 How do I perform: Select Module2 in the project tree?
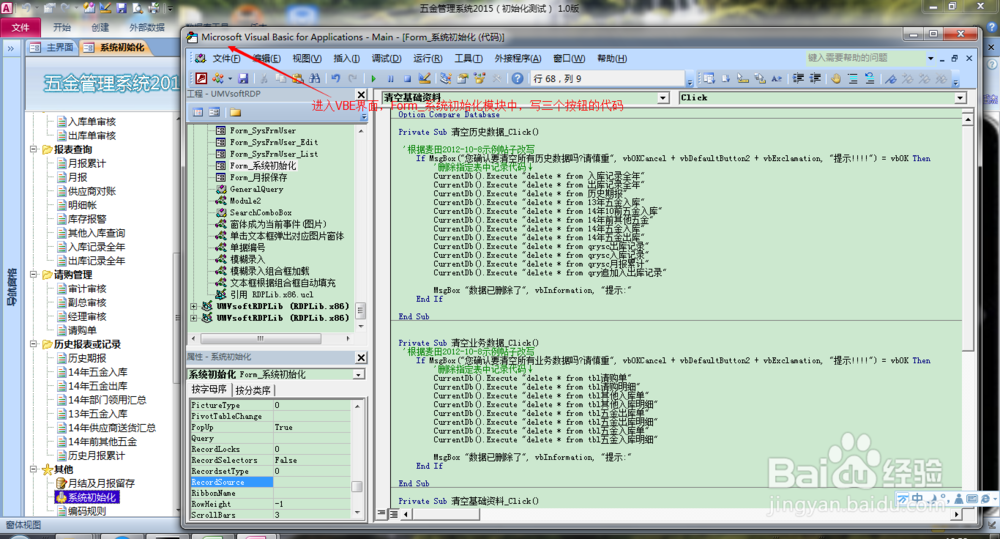point(246,201)
